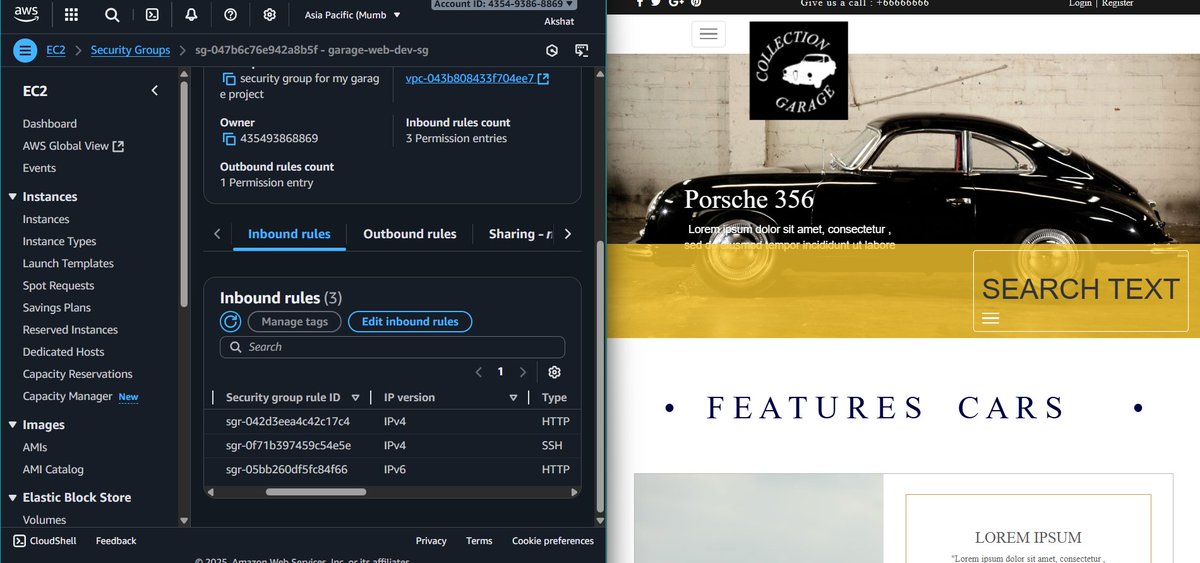
Task: Copy the owner ID 435493868869
Action: pyautogui.click(x=228, y=139)
